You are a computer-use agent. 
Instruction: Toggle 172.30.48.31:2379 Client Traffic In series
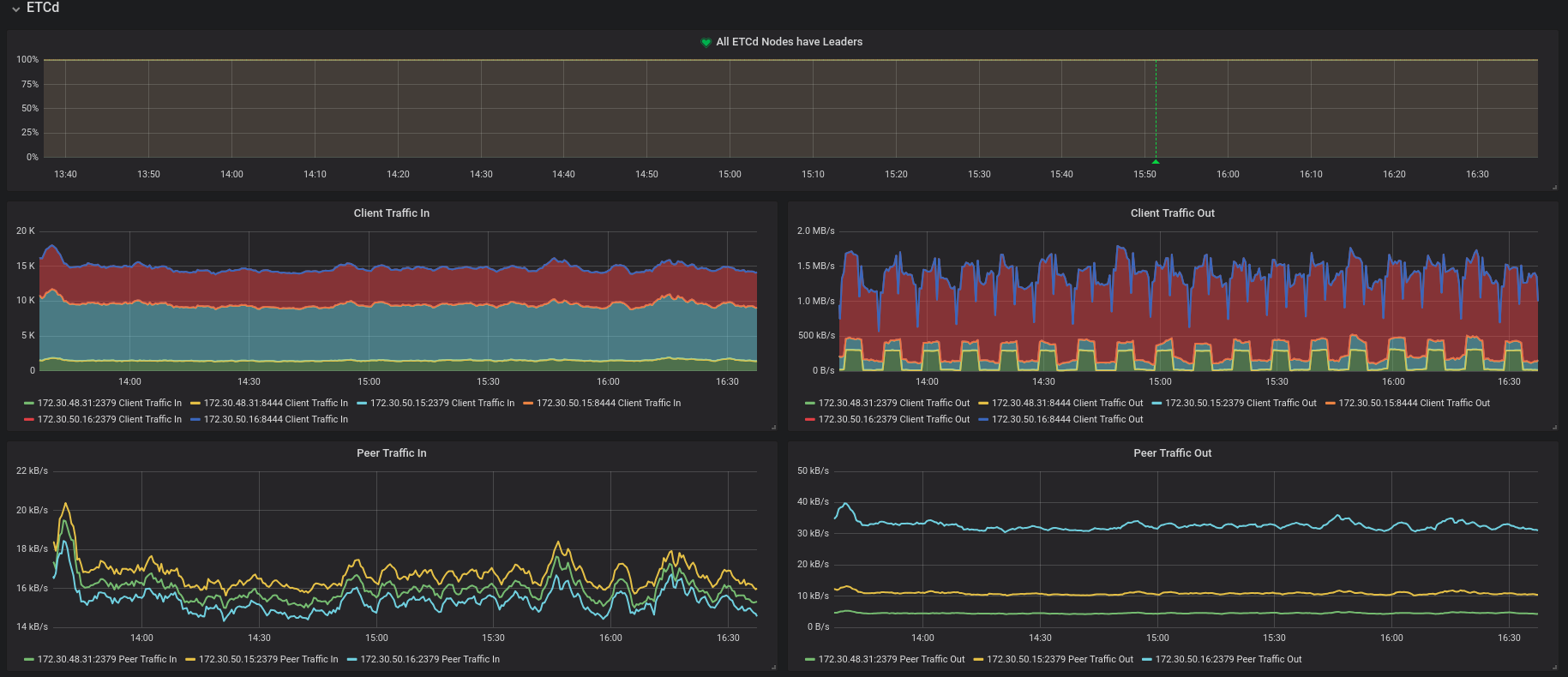109,403
